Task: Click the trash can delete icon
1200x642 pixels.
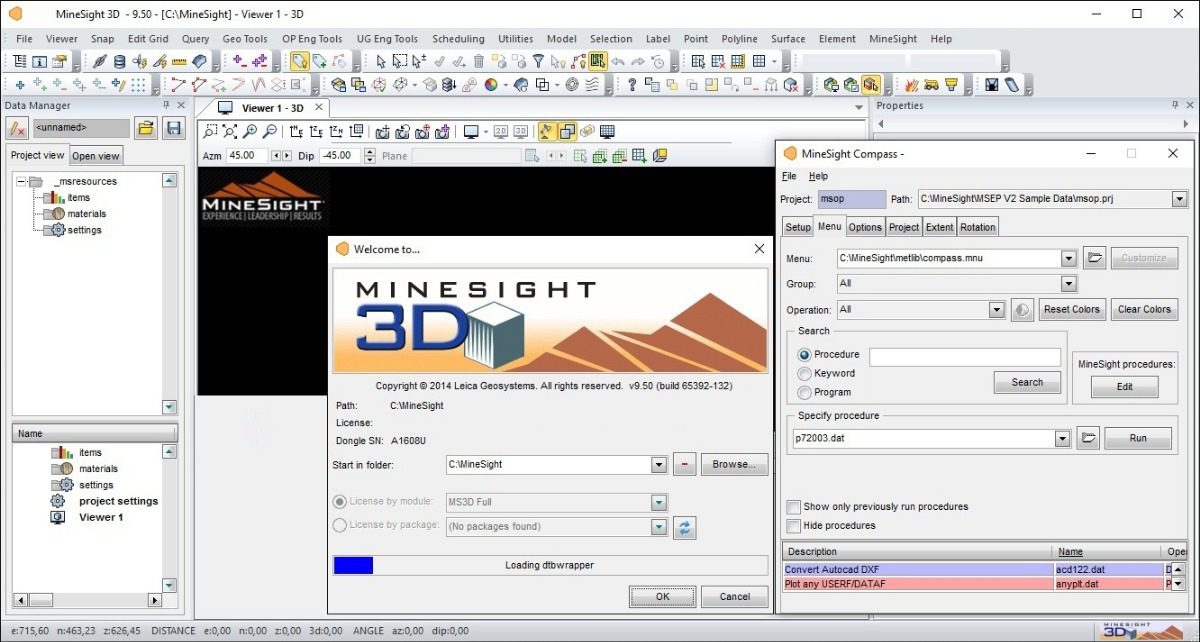Action: (478, 62)
